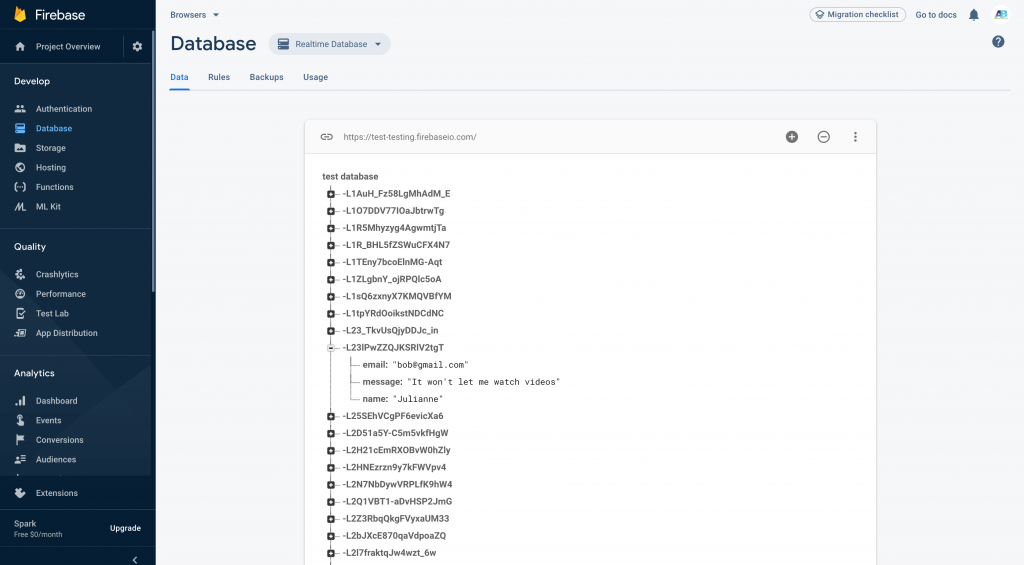Switch to the Rules tab
Viewport: 1024px width, 565px height.
[219, 77]
